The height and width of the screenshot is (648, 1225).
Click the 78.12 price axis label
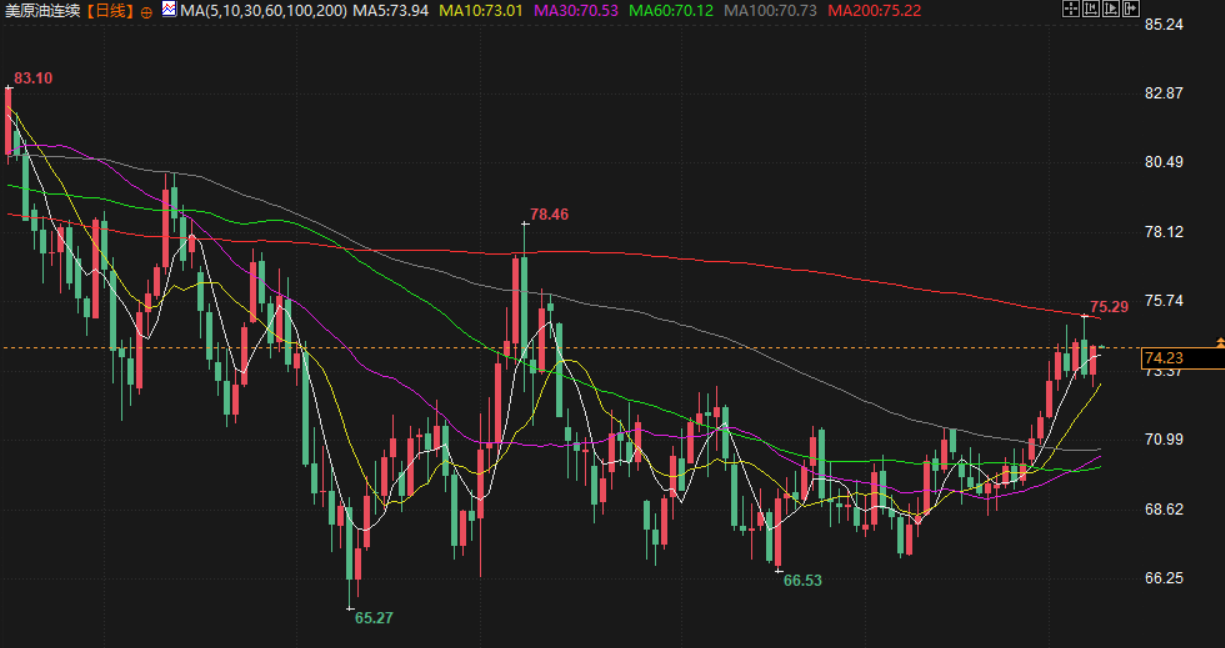[x=1164, y=232]
